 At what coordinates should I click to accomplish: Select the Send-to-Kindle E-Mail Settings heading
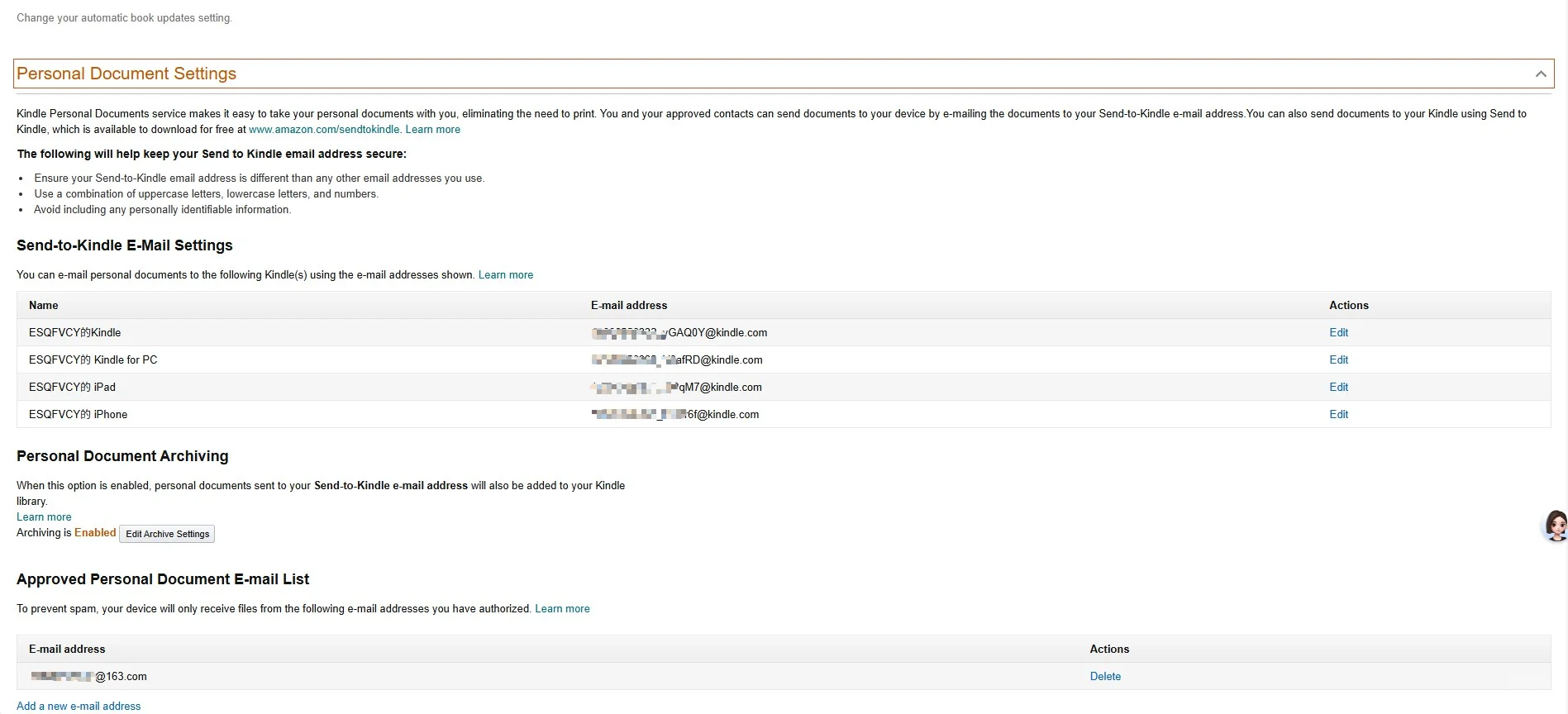[125, 245]
